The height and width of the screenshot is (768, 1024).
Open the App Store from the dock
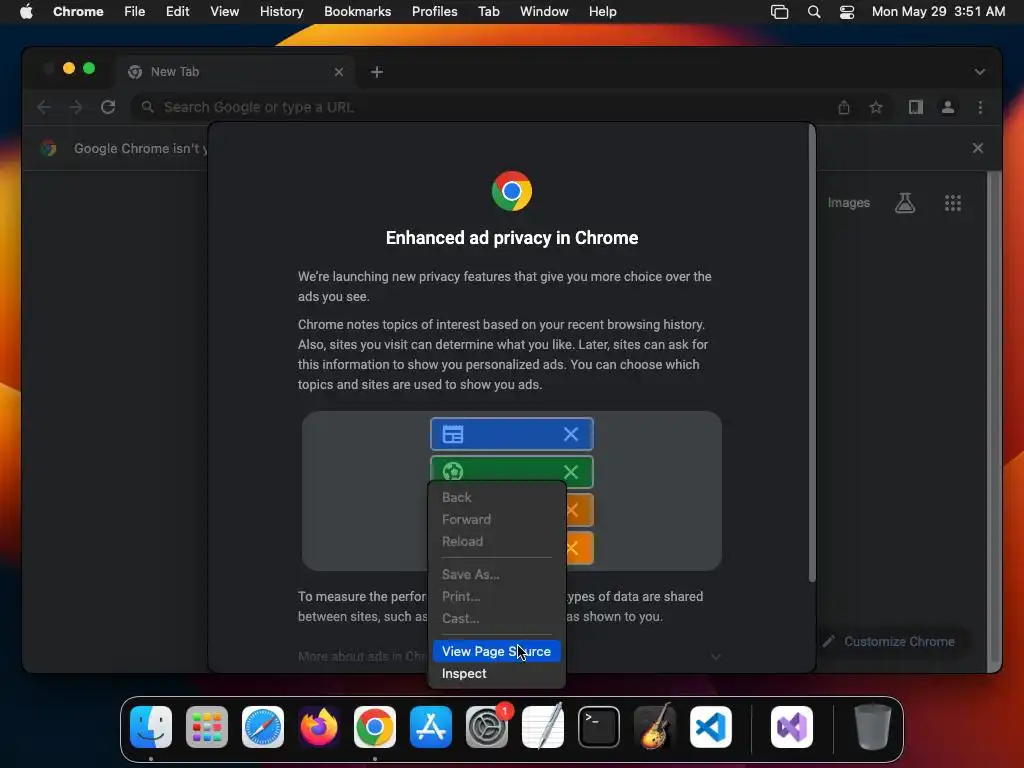point(431,727)
